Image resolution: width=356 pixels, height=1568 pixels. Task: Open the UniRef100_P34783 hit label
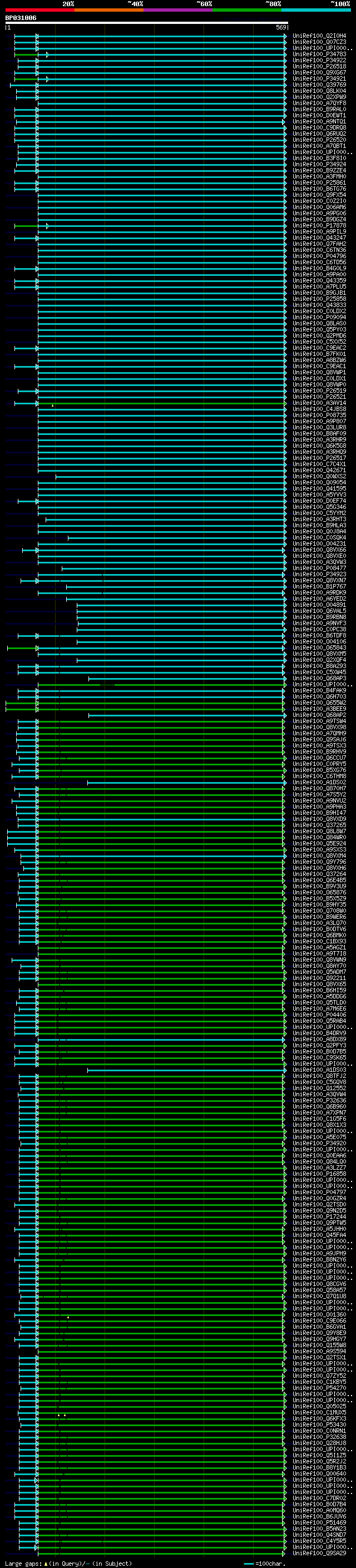(x=319, y=54)
